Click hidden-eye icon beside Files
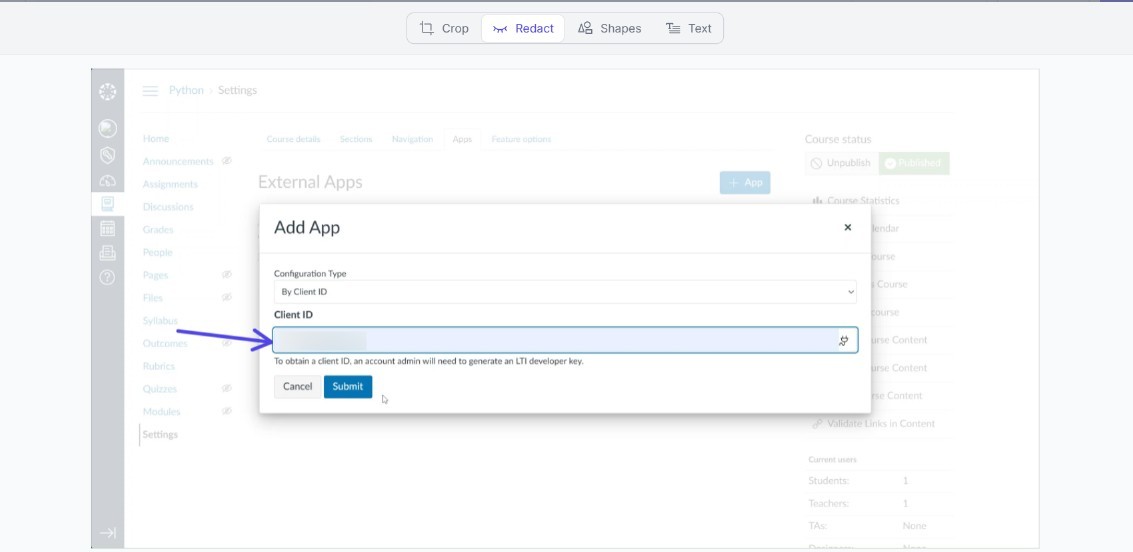The height and width of the screenshot is (552, 1133). [226, 298]
